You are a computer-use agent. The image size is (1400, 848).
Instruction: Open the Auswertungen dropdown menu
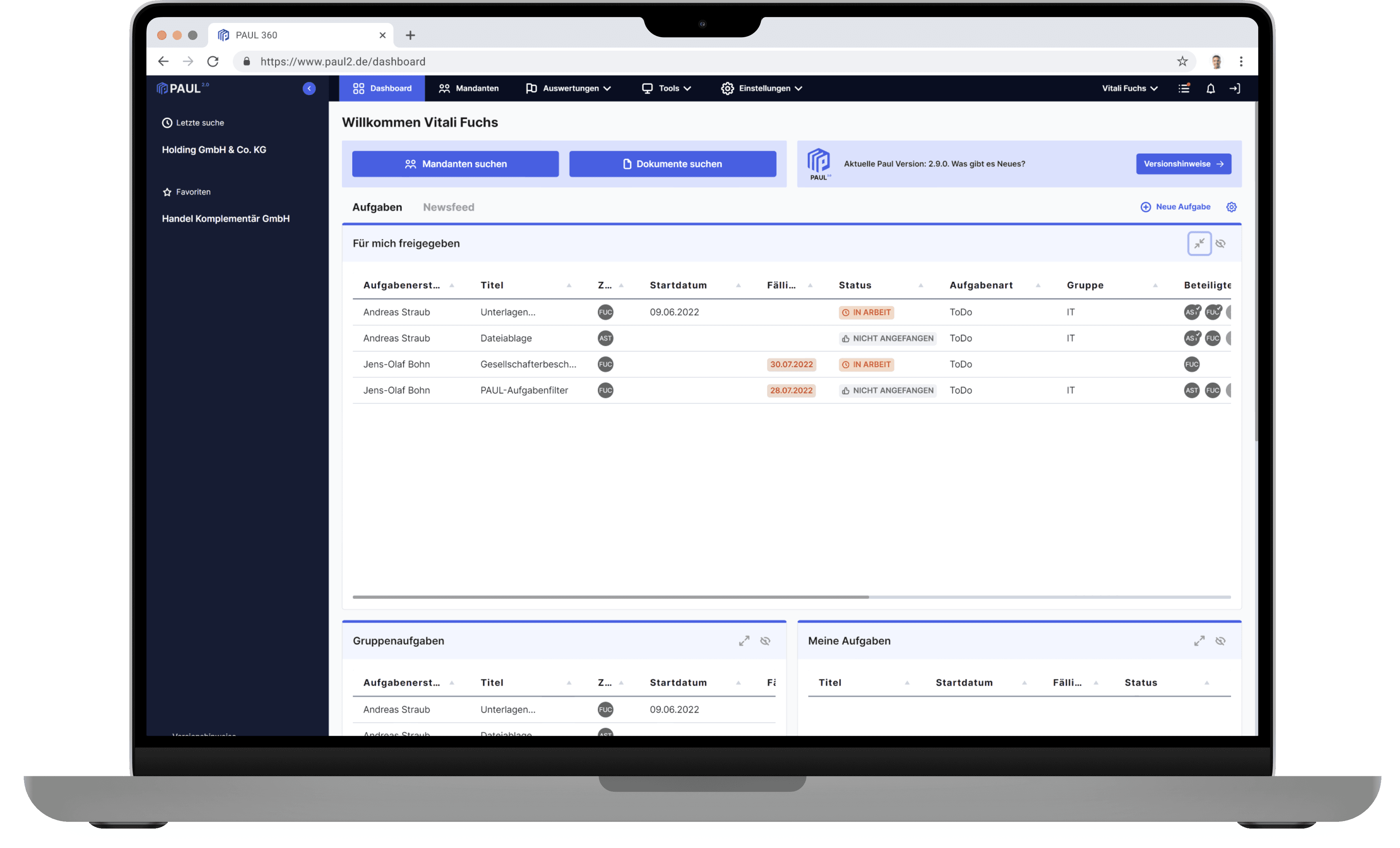pos(569,88)
